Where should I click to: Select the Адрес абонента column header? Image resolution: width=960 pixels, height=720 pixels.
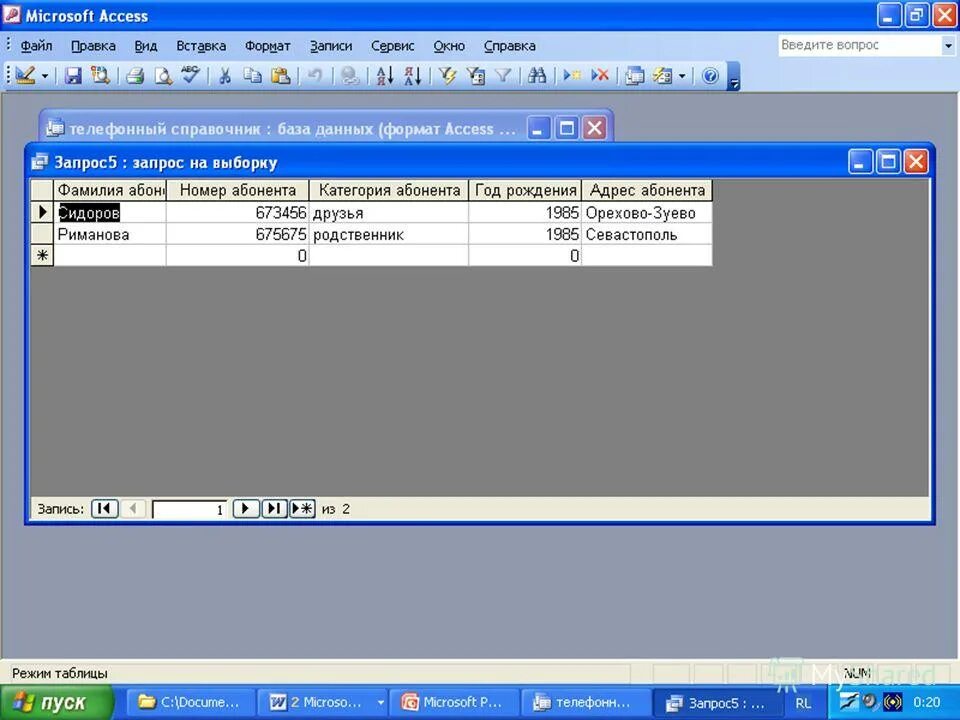647,190
